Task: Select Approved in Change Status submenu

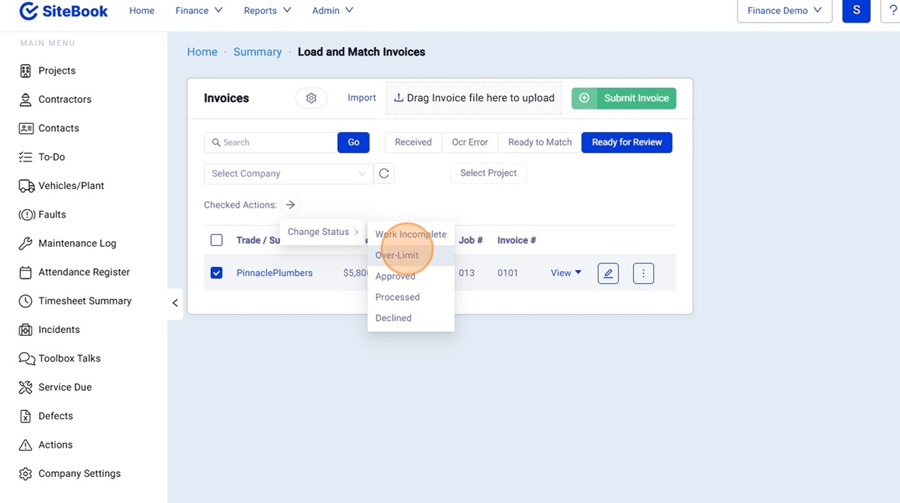Action: (x=395, y=276)
